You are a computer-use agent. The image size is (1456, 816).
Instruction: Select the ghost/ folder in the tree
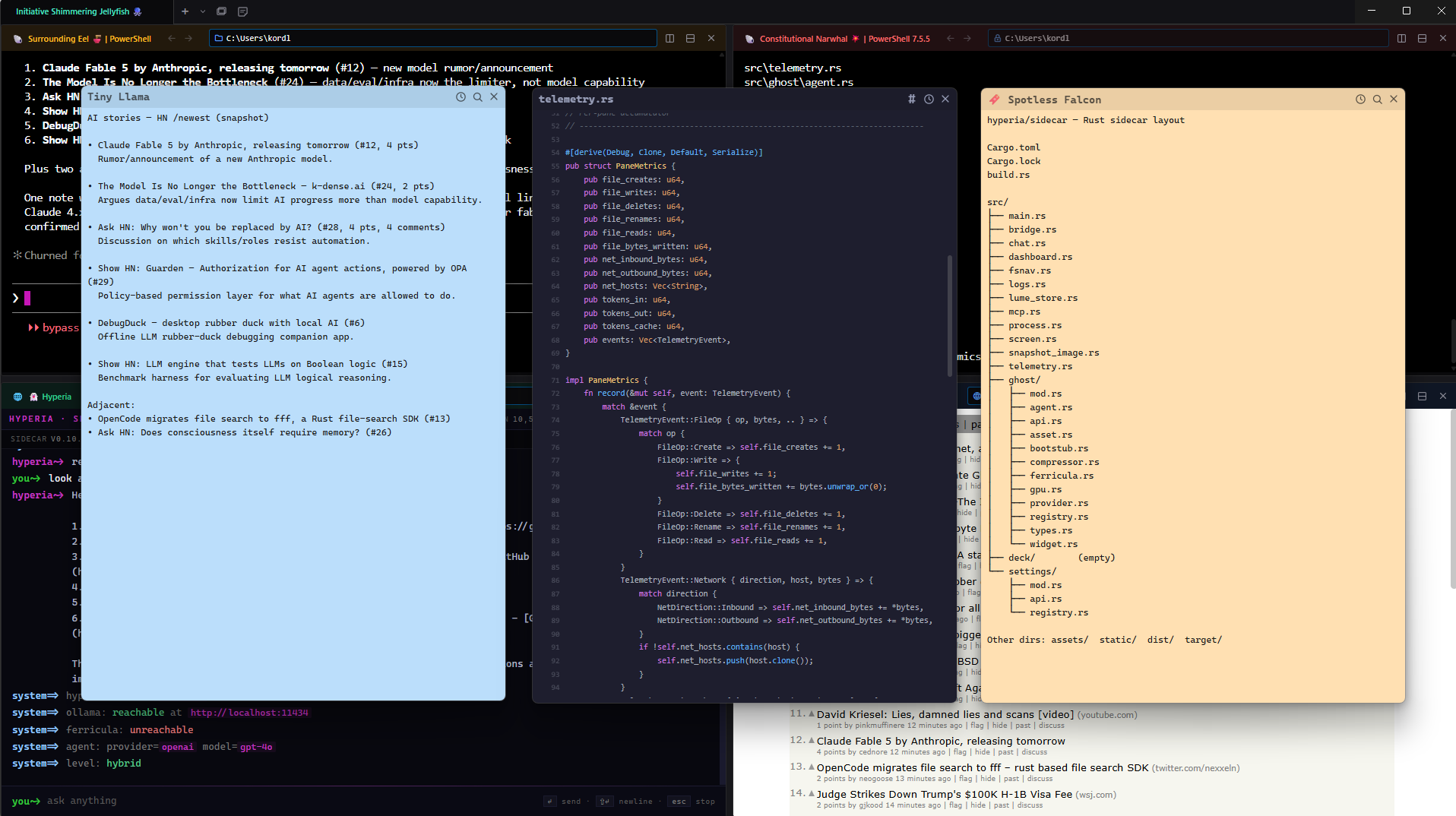[1024, 380]
